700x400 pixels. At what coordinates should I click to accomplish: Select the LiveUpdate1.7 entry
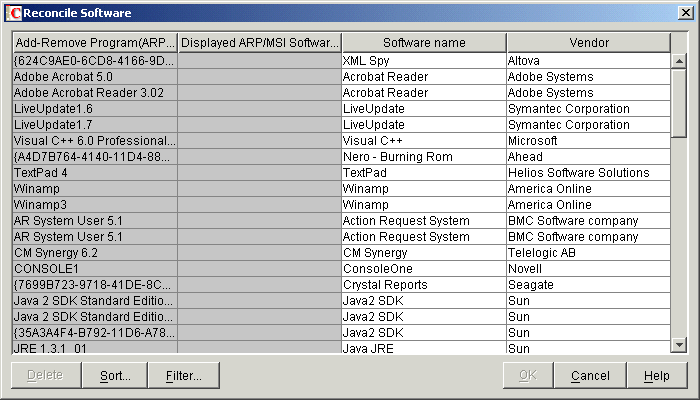(x=95, y=125)
